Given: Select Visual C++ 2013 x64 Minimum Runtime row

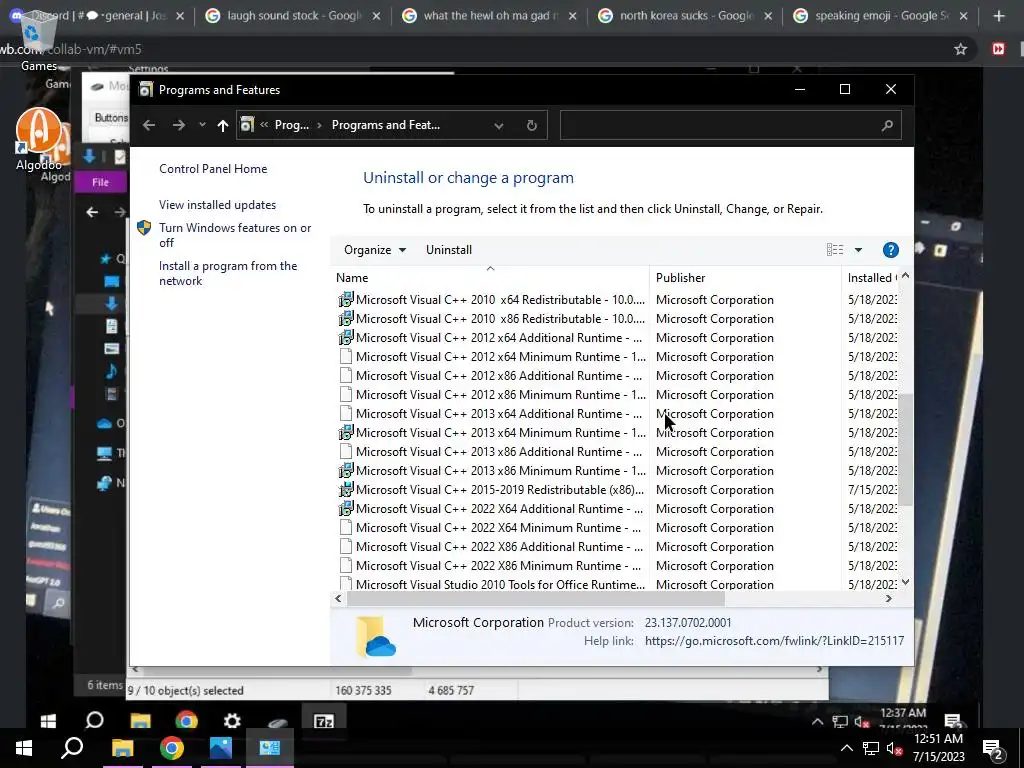Looking at the screenshot, I should click(616, 432).
